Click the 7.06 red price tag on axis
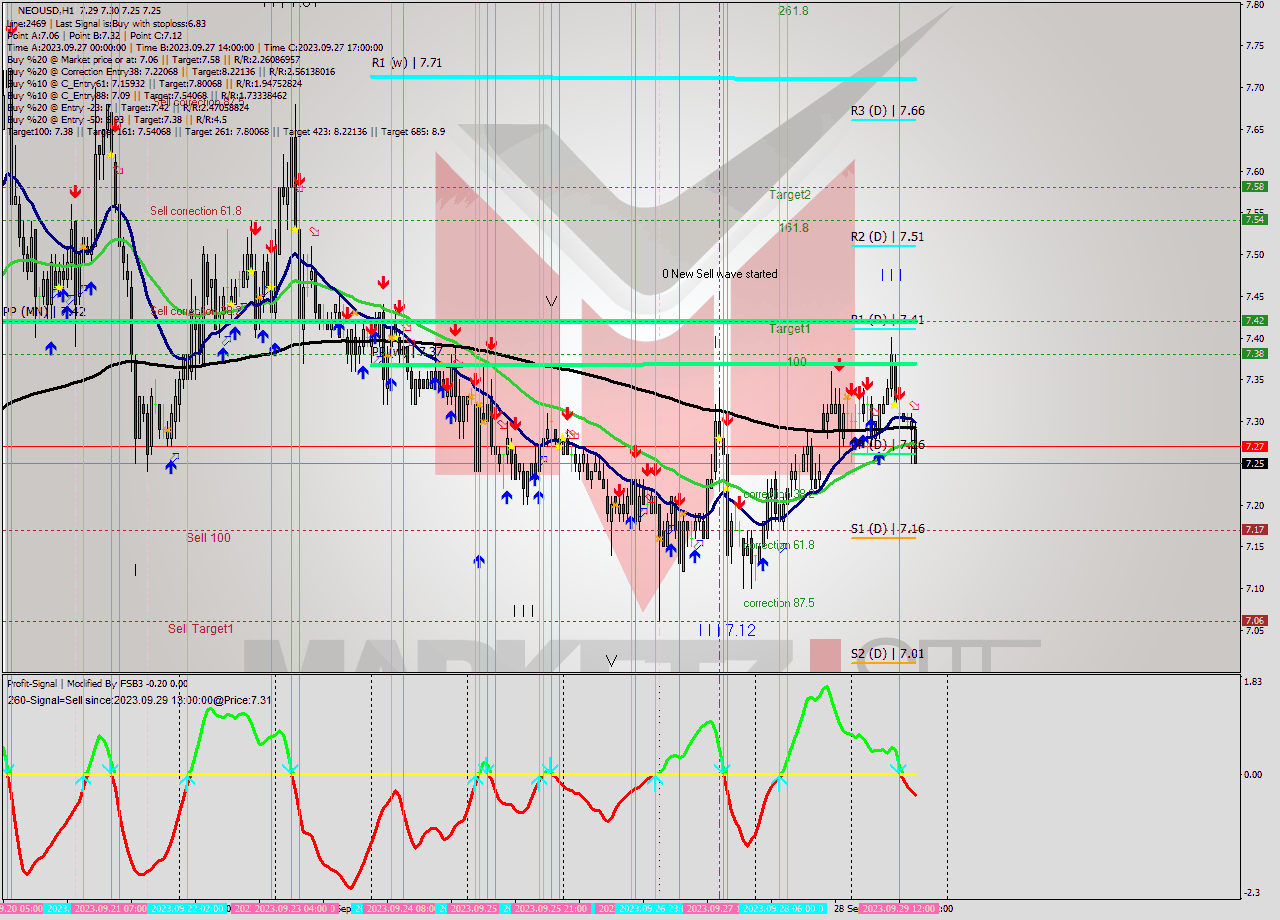The height and width of the screenshot is (920, 1280). pyautogui.click(x=1254, y=620)
